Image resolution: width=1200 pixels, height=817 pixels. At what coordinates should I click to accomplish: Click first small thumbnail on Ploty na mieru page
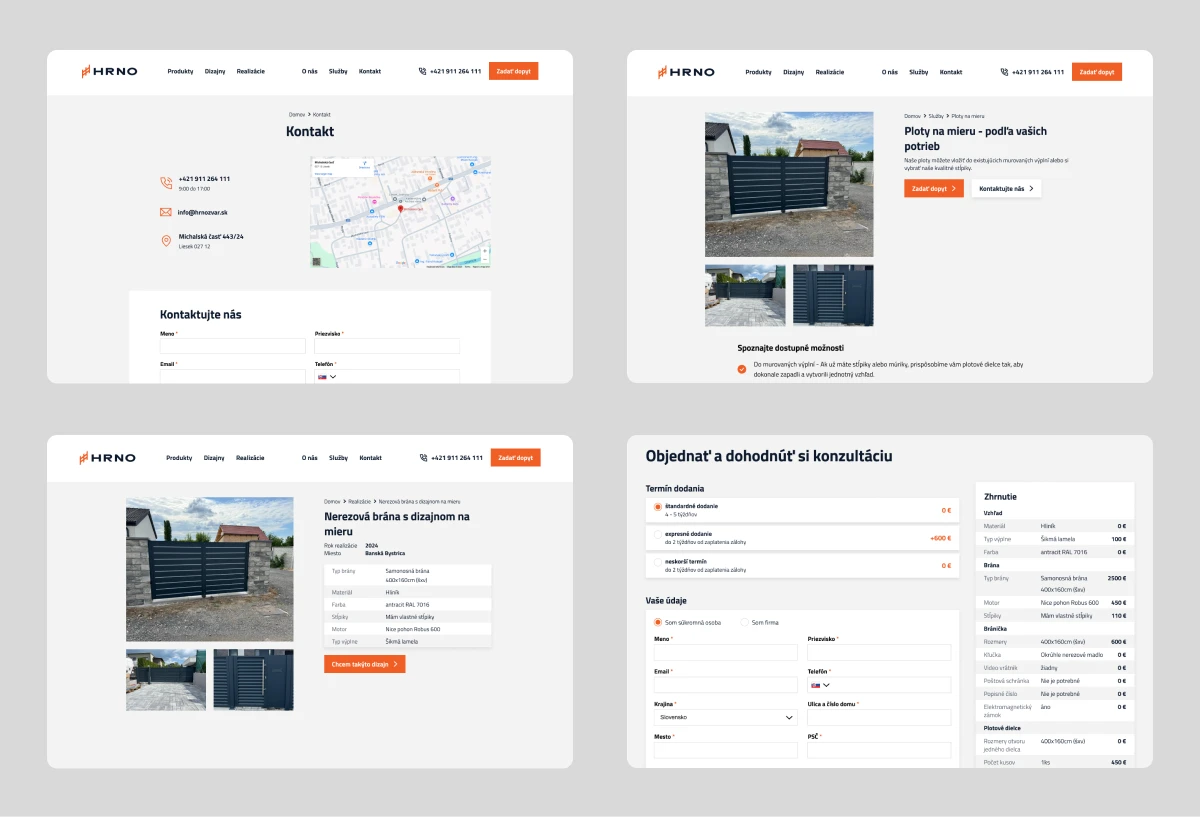[x=745, y=295]
